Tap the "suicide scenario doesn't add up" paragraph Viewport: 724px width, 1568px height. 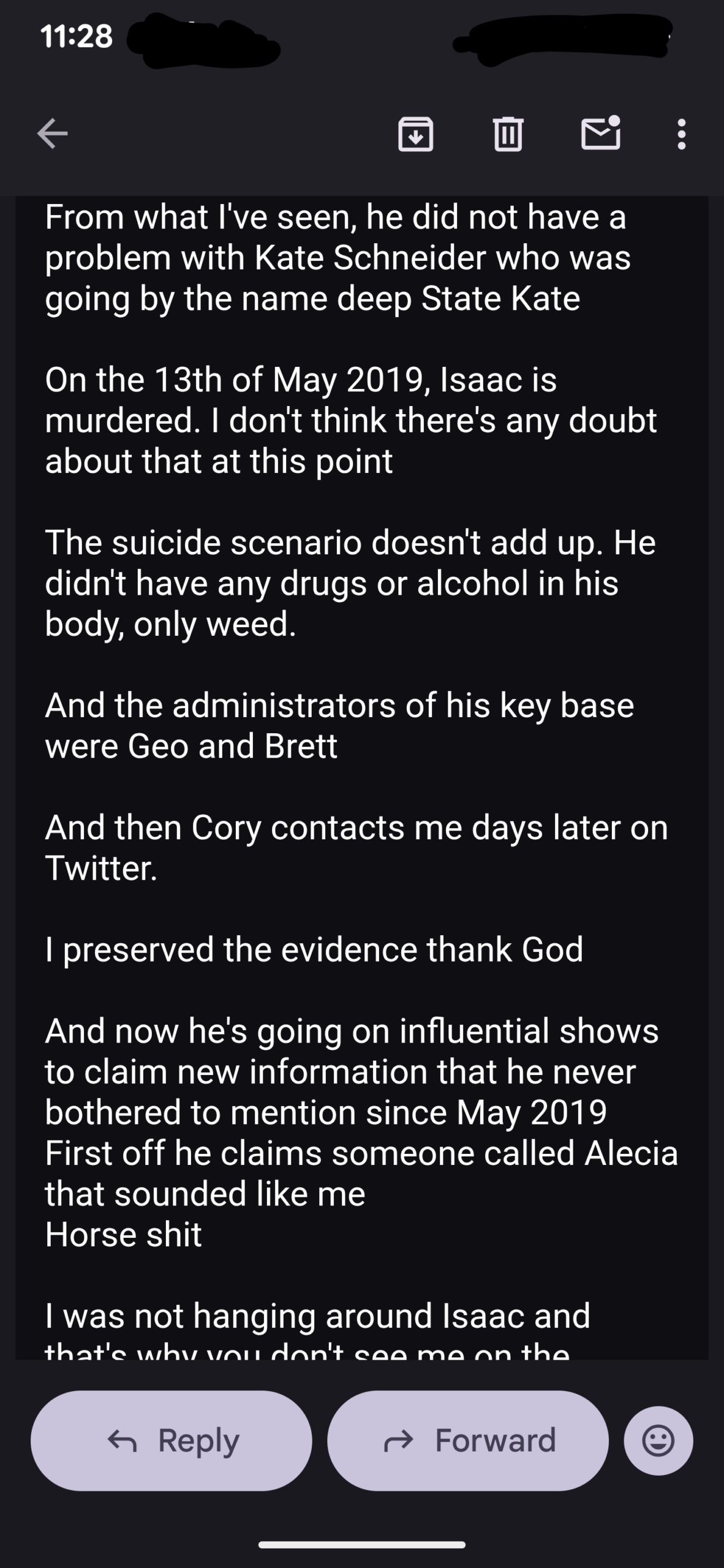[350, 583]
